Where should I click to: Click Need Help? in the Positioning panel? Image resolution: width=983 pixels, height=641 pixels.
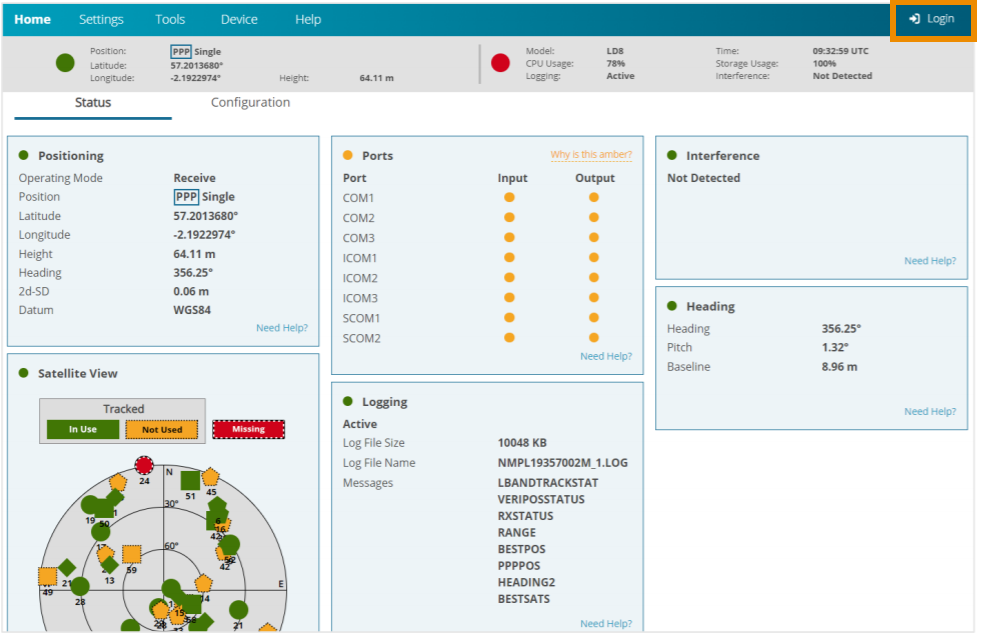point(282,327)
